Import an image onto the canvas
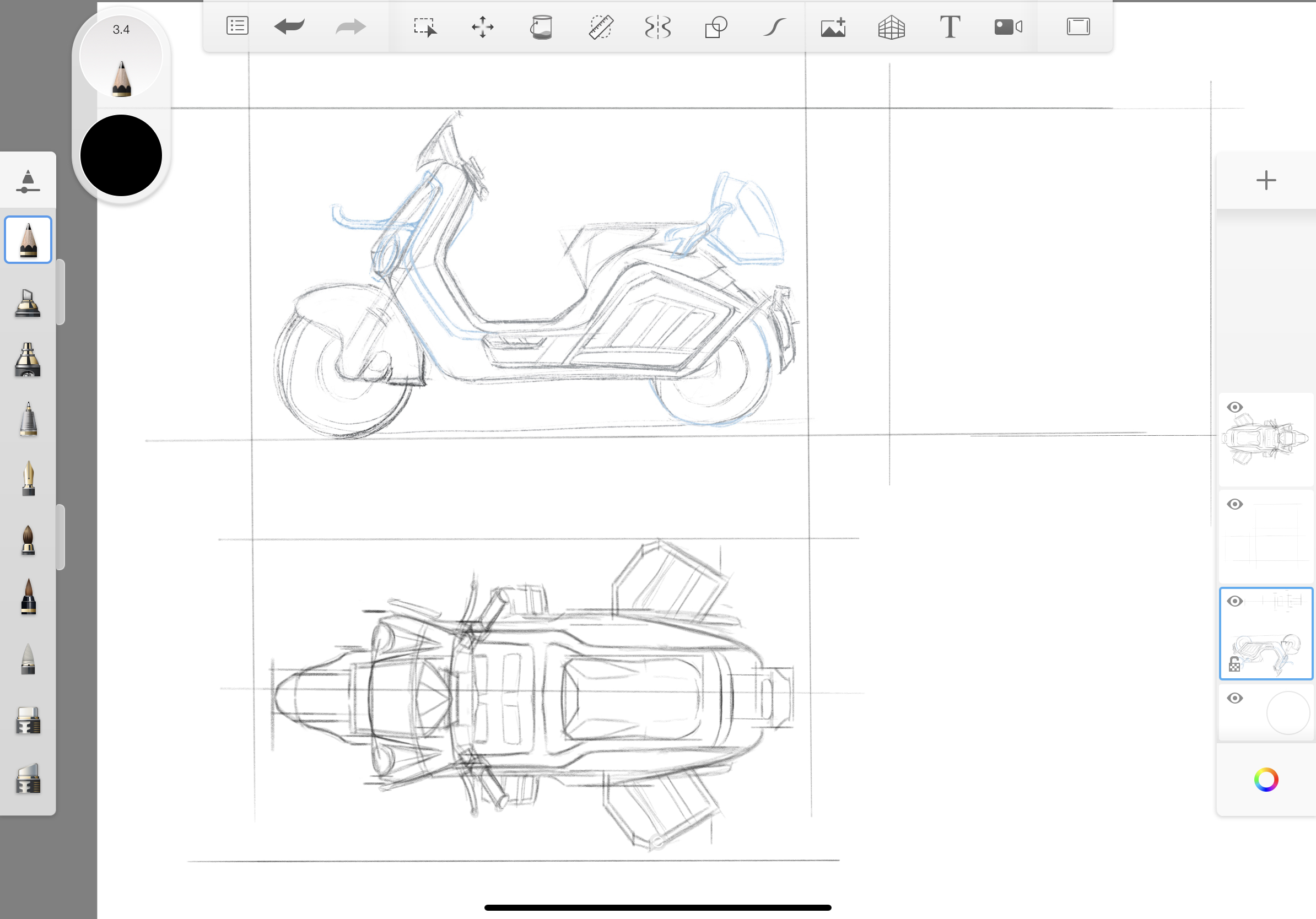 tap(833, 26)
